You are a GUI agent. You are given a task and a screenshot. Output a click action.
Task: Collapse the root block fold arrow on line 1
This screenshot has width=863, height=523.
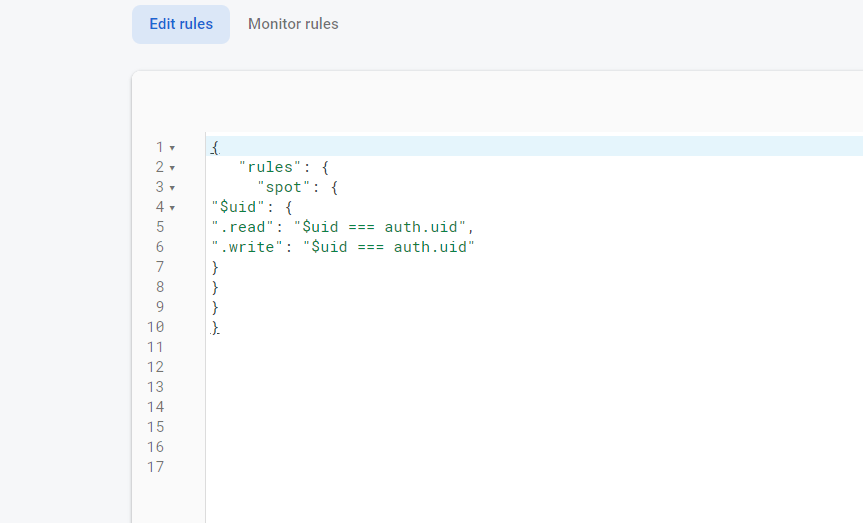coord(172,148)
